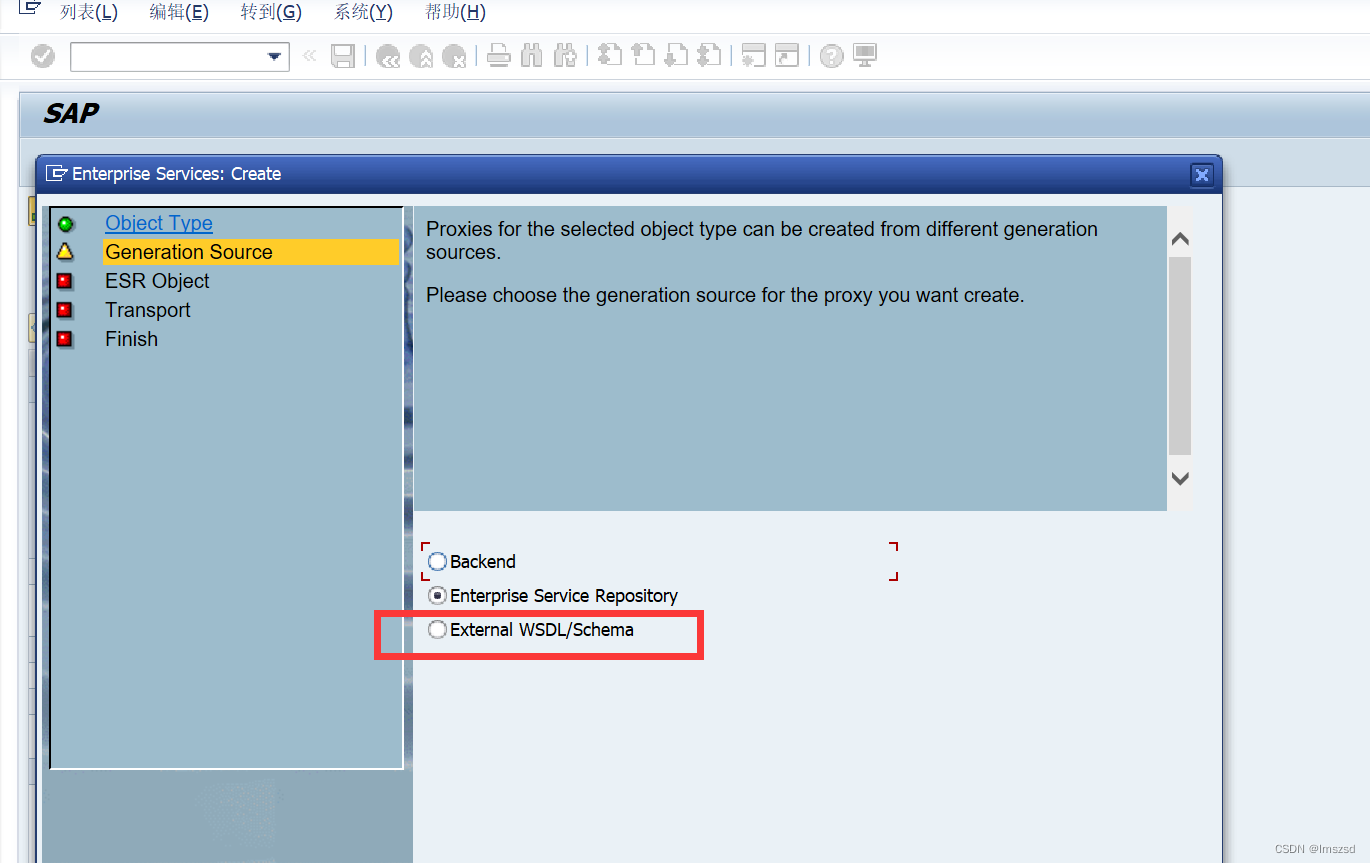Click dialog icon left of Enterprise Services title
1370x863 pixels.
(x=57, y=174)
